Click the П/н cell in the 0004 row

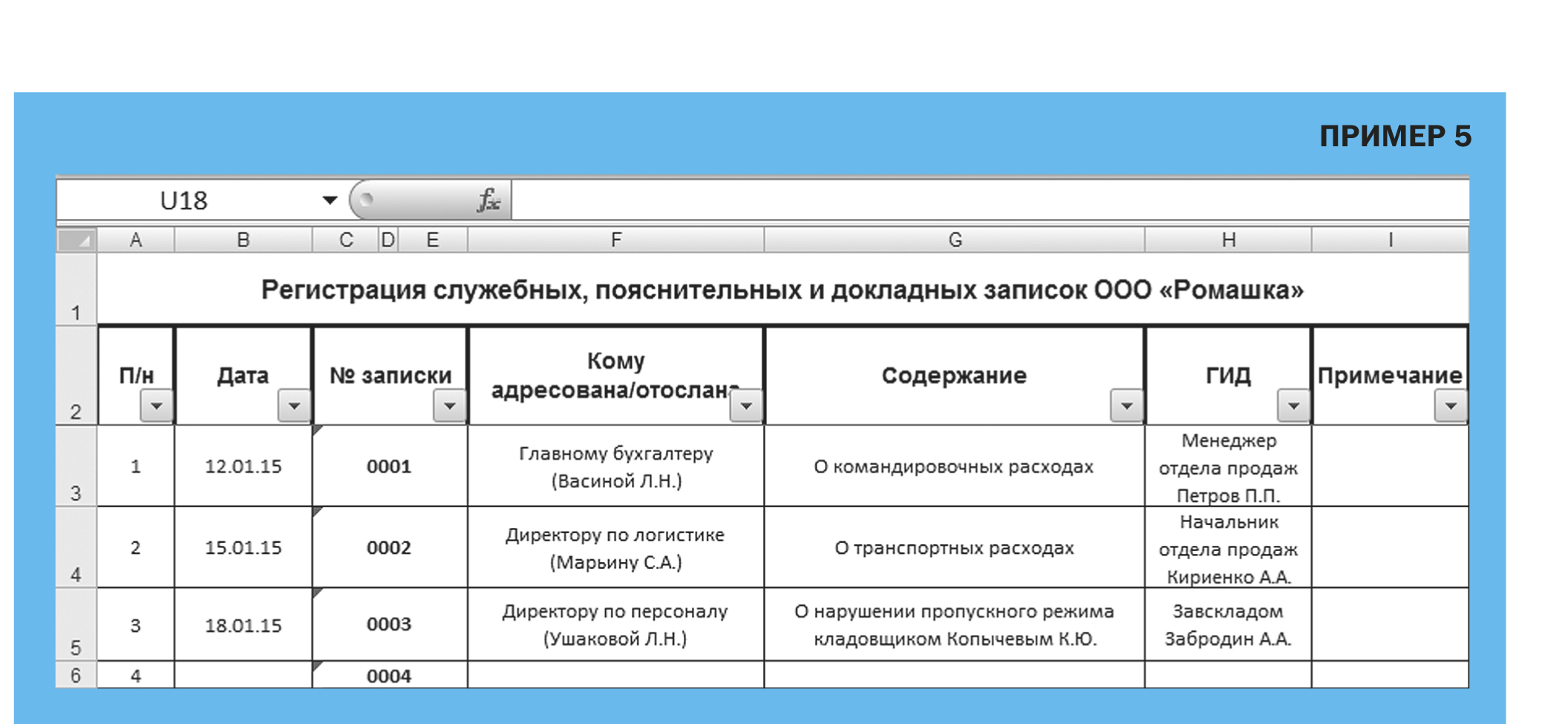[136, 675]
